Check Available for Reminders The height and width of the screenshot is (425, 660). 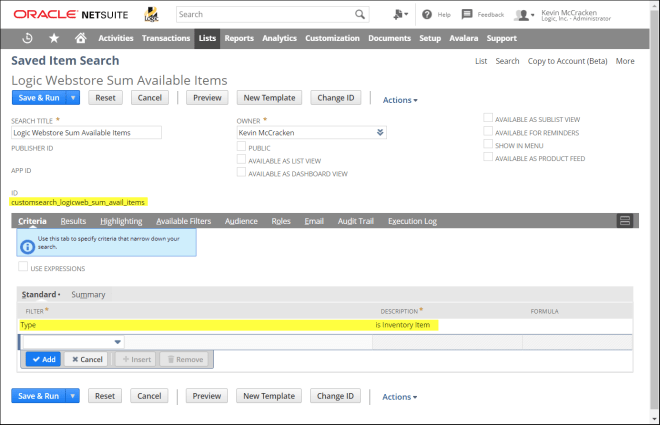pyautogui.click(x=488, y=131)
